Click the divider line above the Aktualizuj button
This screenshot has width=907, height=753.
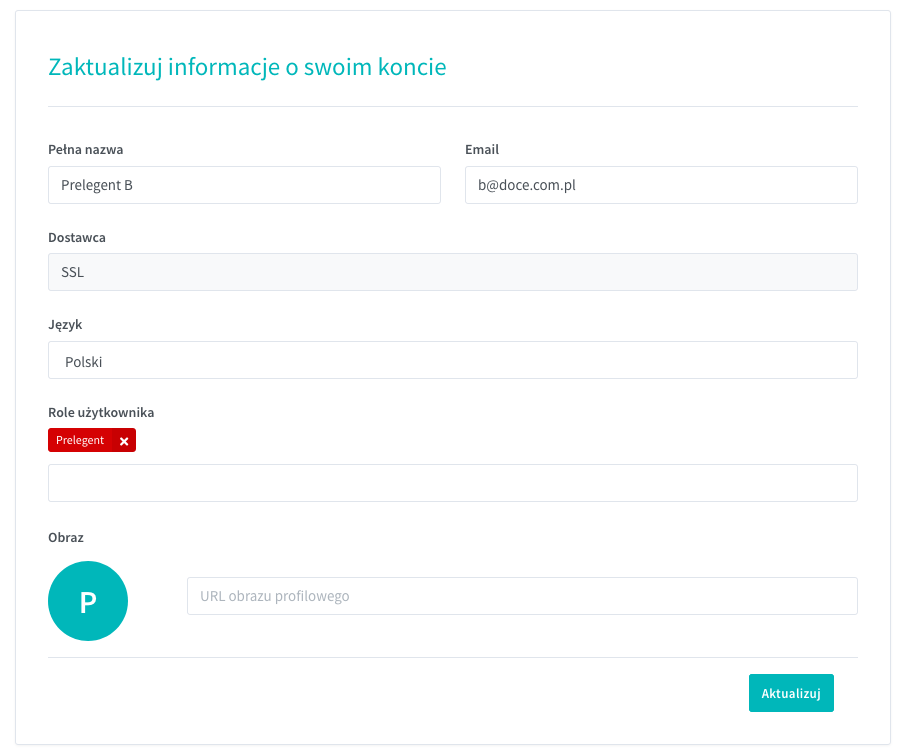click(x=452, y=657)
